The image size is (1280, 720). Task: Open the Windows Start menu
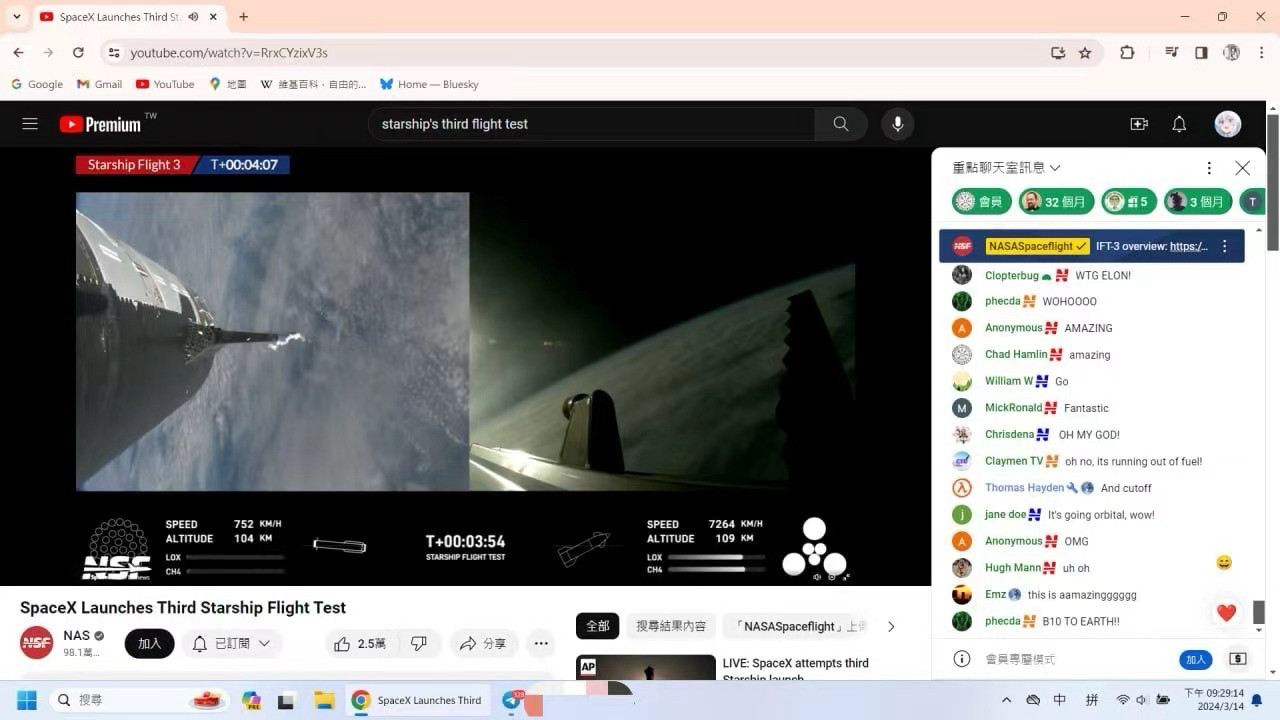(26, 700)
